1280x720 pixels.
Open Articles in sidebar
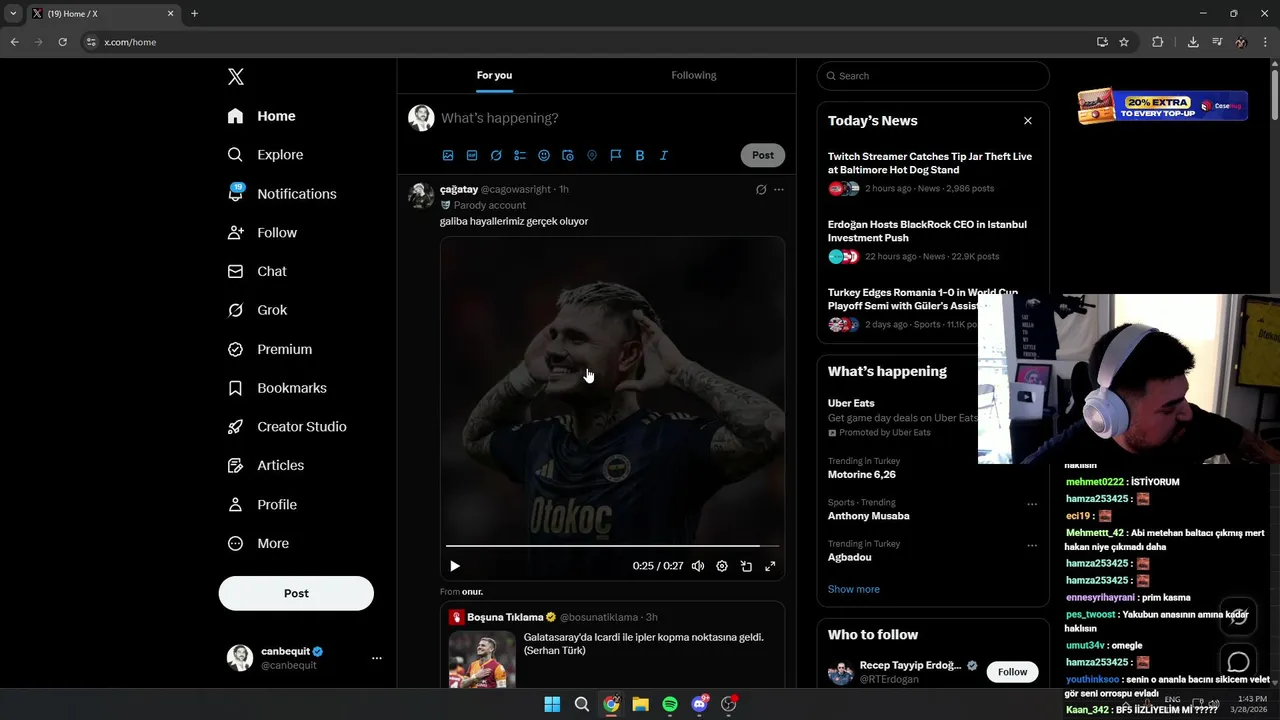click(266, 465)
